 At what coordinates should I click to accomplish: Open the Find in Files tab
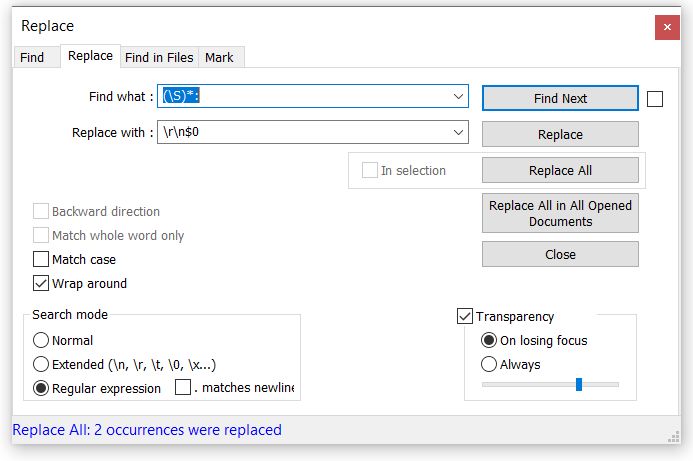pos(159,57)
